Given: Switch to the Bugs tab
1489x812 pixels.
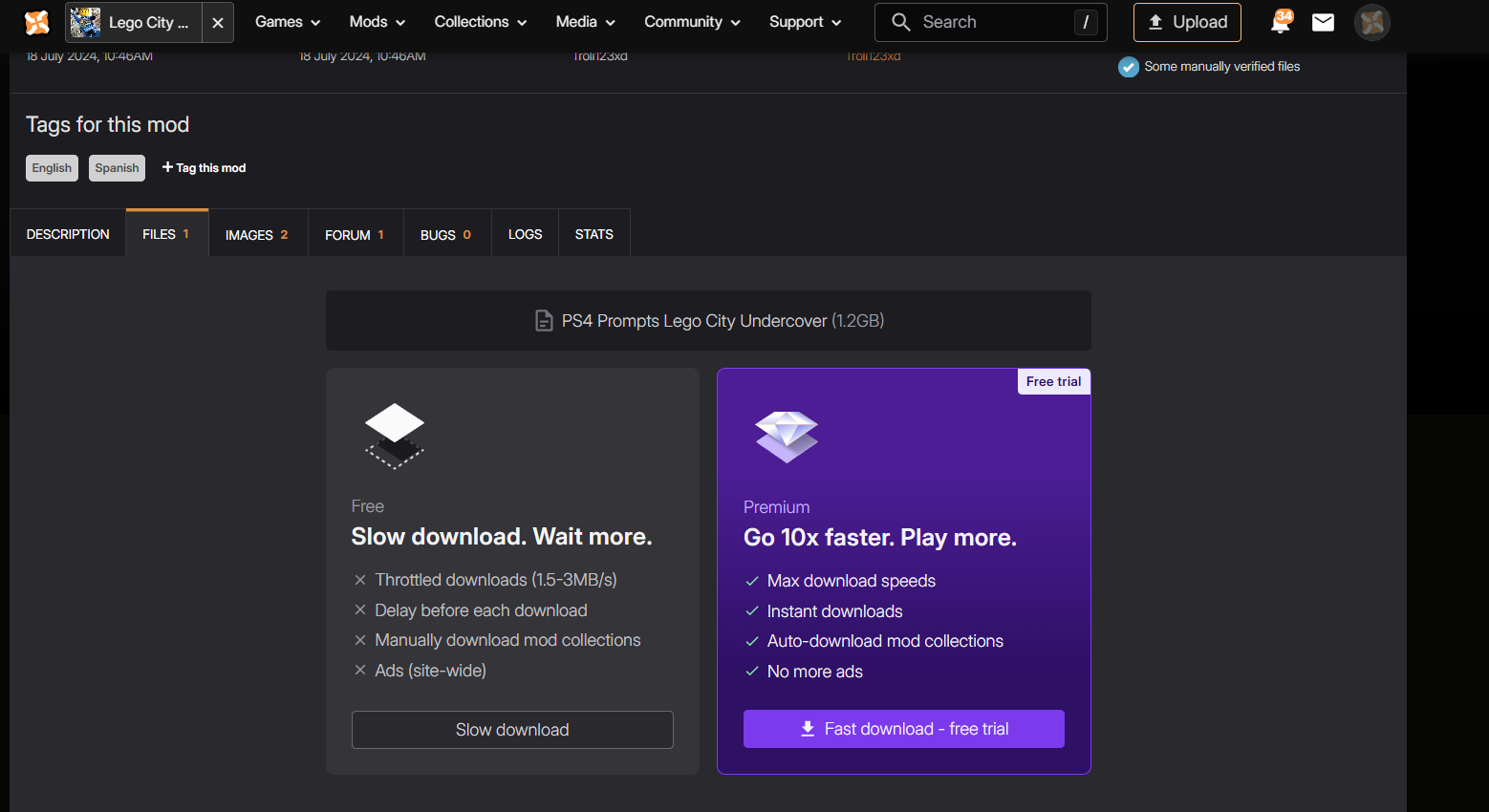Looking at the screenshot, I should click(446, 234).
